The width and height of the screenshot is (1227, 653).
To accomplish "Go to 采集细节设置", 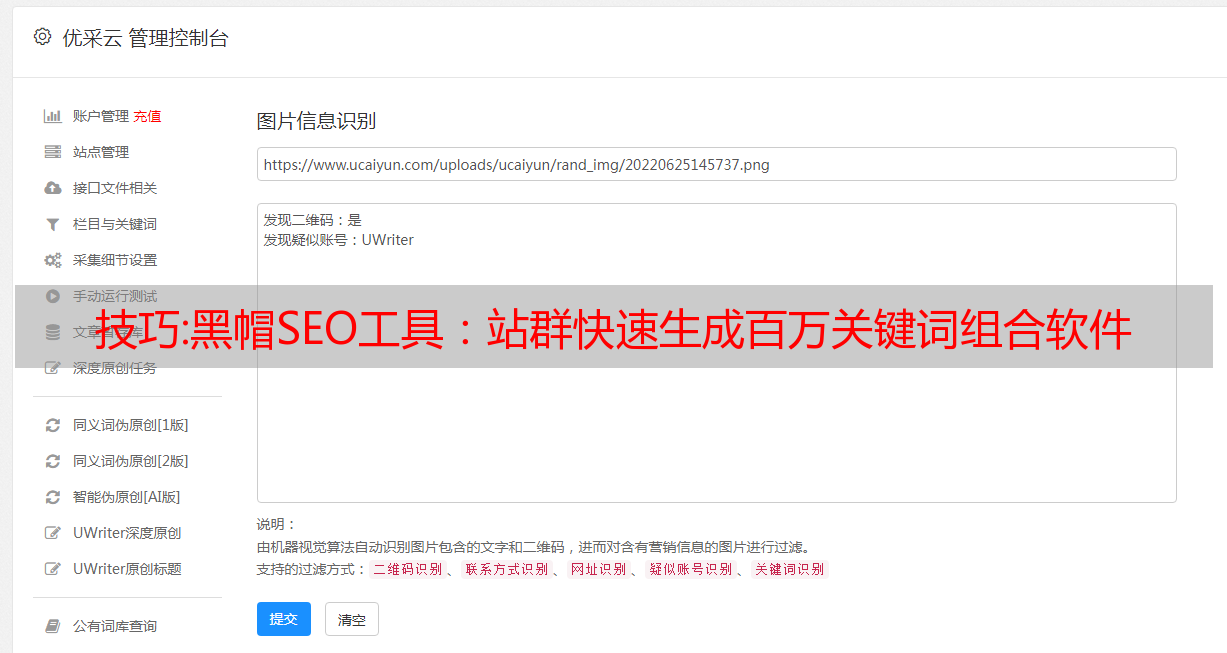I will [x=115, y=260].
